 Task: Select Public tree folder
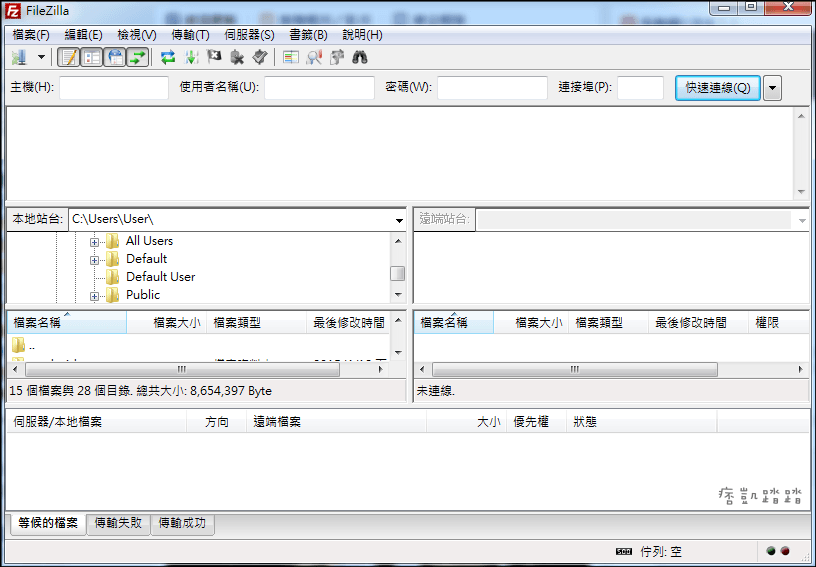(143, 295)
